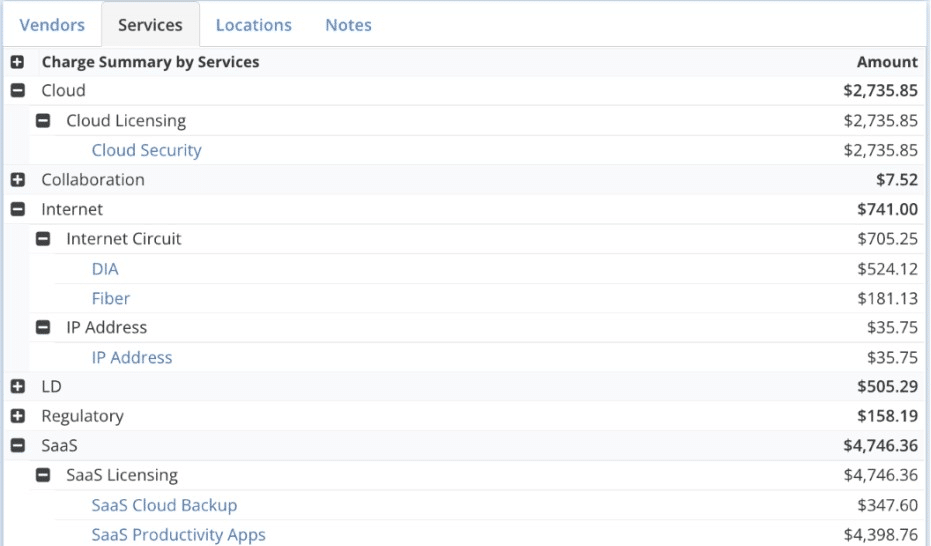Click the Amount column header

(x=886, y=62)
